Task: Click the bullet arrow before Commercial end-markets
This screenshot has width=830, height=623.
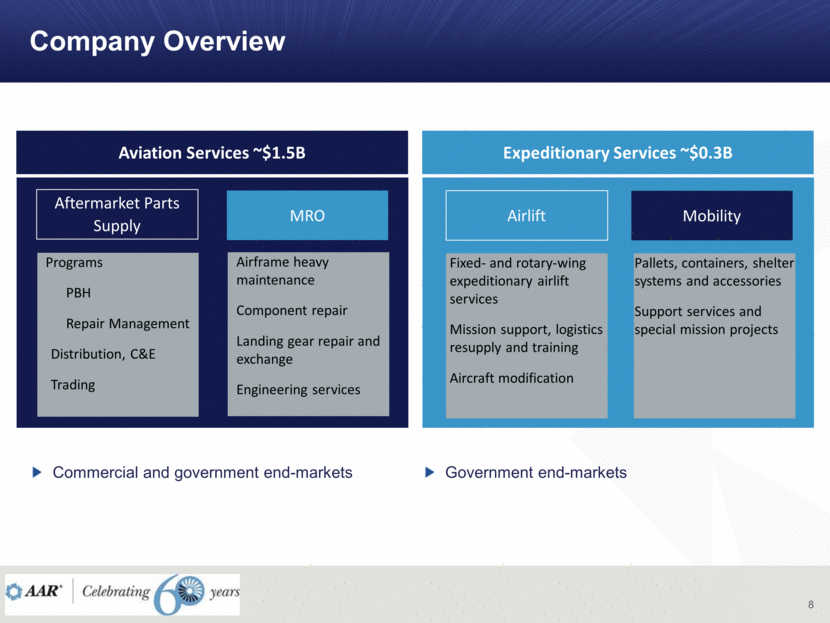Action: click(38, 472)
